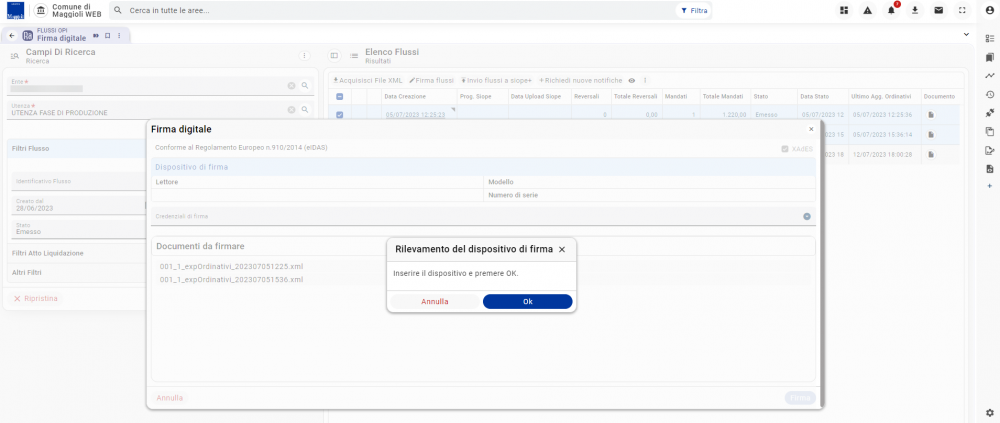The height and width of the screenshot is (423, 1000).
Task: Select file 001_1_expOrdinativi_202307051536.xml
Action: point(232,279)
